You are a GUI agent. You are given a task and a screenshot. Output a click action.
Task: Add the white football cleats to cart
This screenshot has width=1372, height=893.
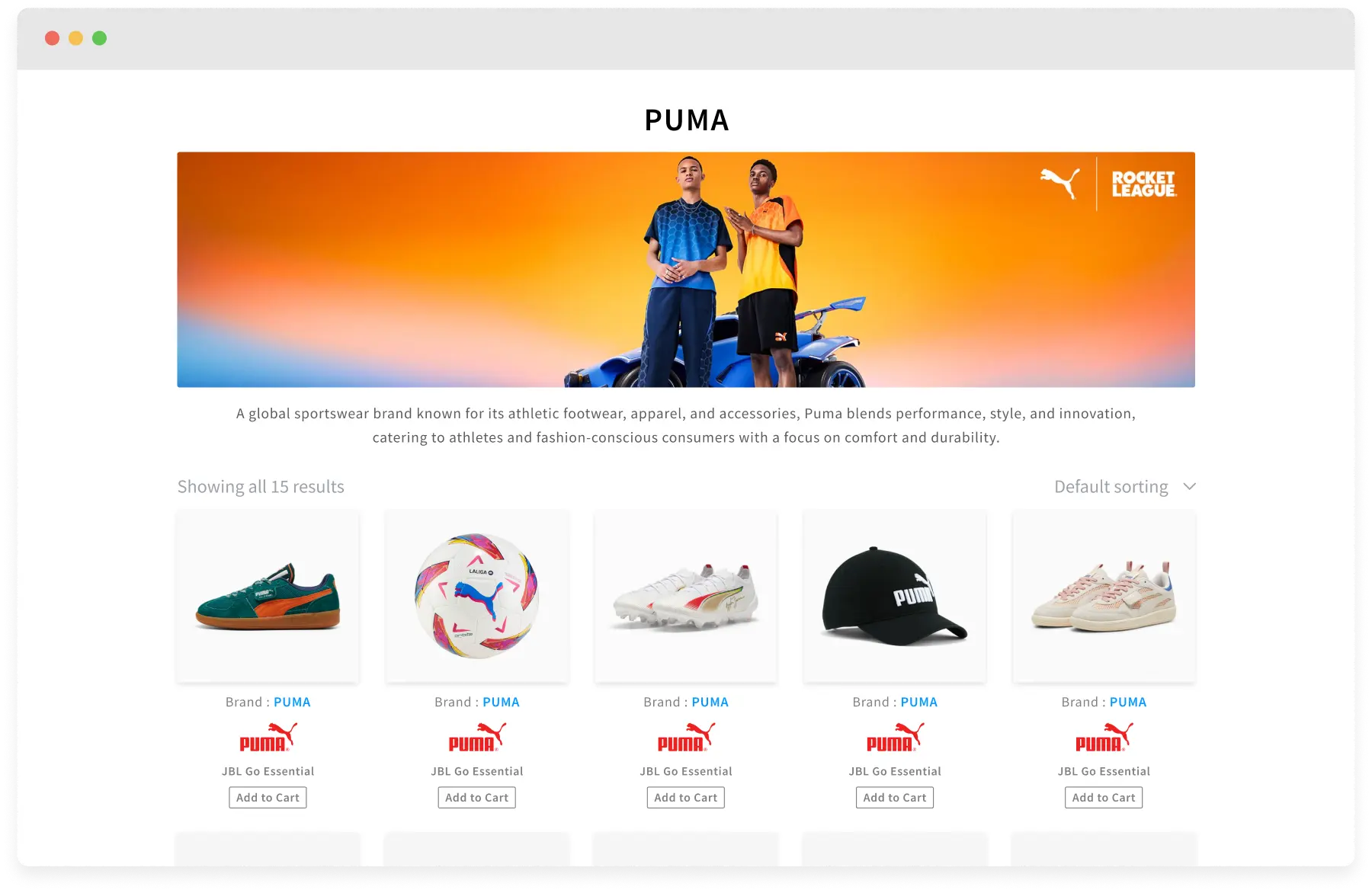[686, 798]
